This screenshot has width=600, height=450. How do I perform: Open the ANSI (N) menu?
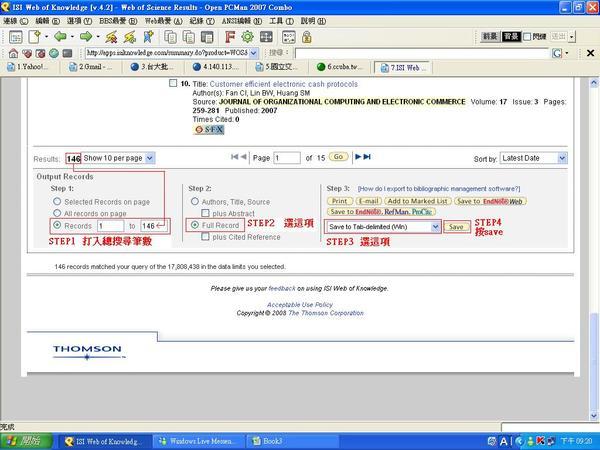242,21
